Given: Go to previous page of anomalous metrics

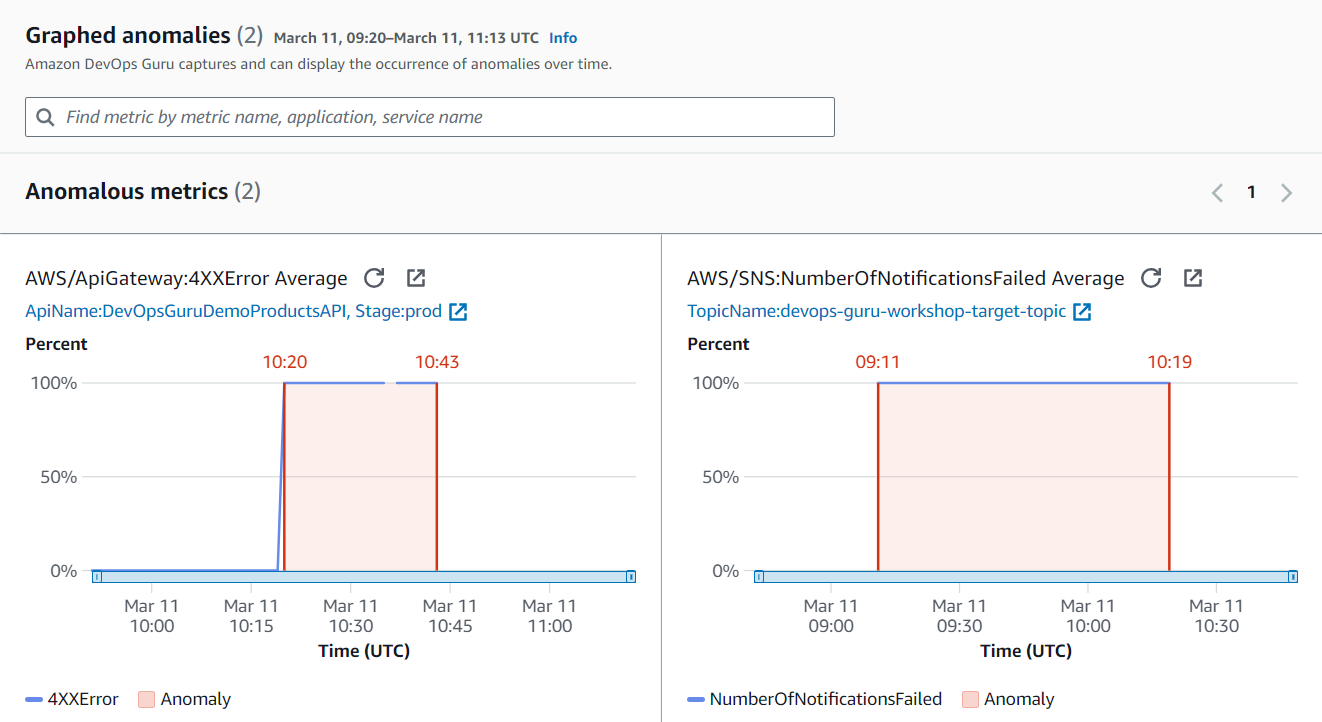Looking at the screenshot, I should tap(1217, 193).
